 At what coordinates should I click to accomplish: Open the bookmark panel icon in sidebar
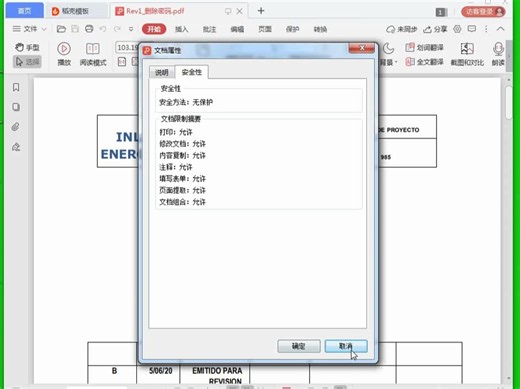coord(16,87)
